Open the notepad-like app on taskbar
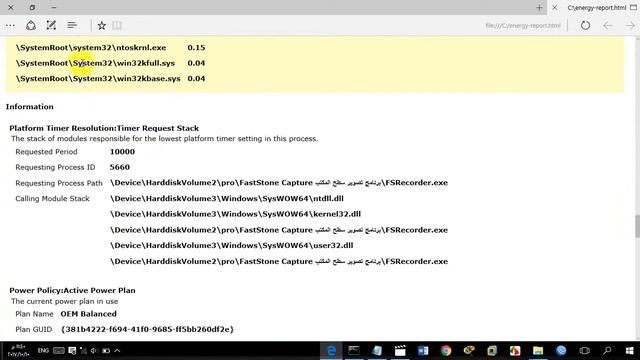 tap(377, 351)
